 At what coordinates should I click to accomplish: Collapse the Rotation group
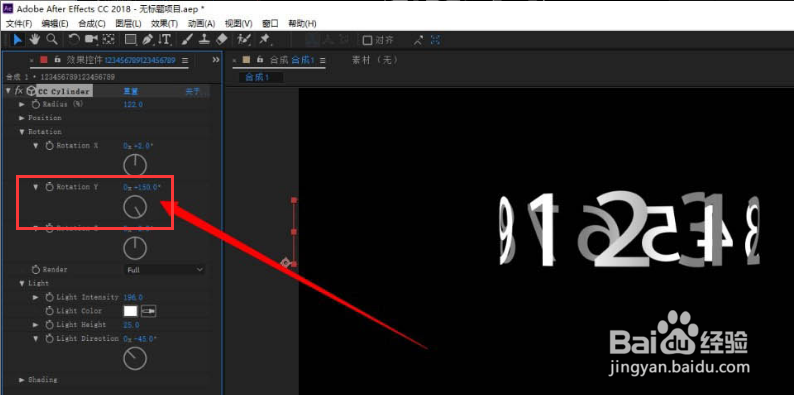pos(22,132)
